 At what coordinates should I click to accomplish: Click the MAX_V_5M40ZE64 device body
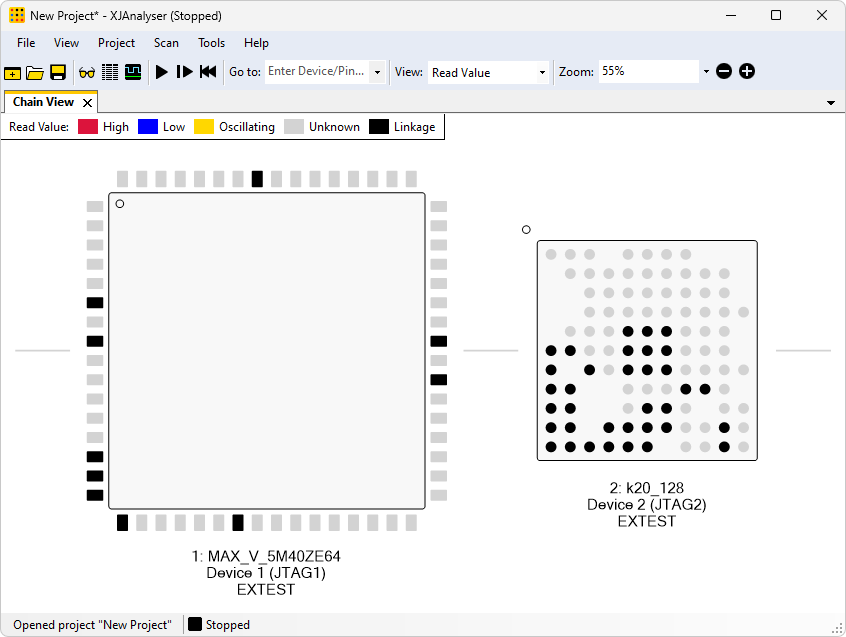(x=266, y=350)
